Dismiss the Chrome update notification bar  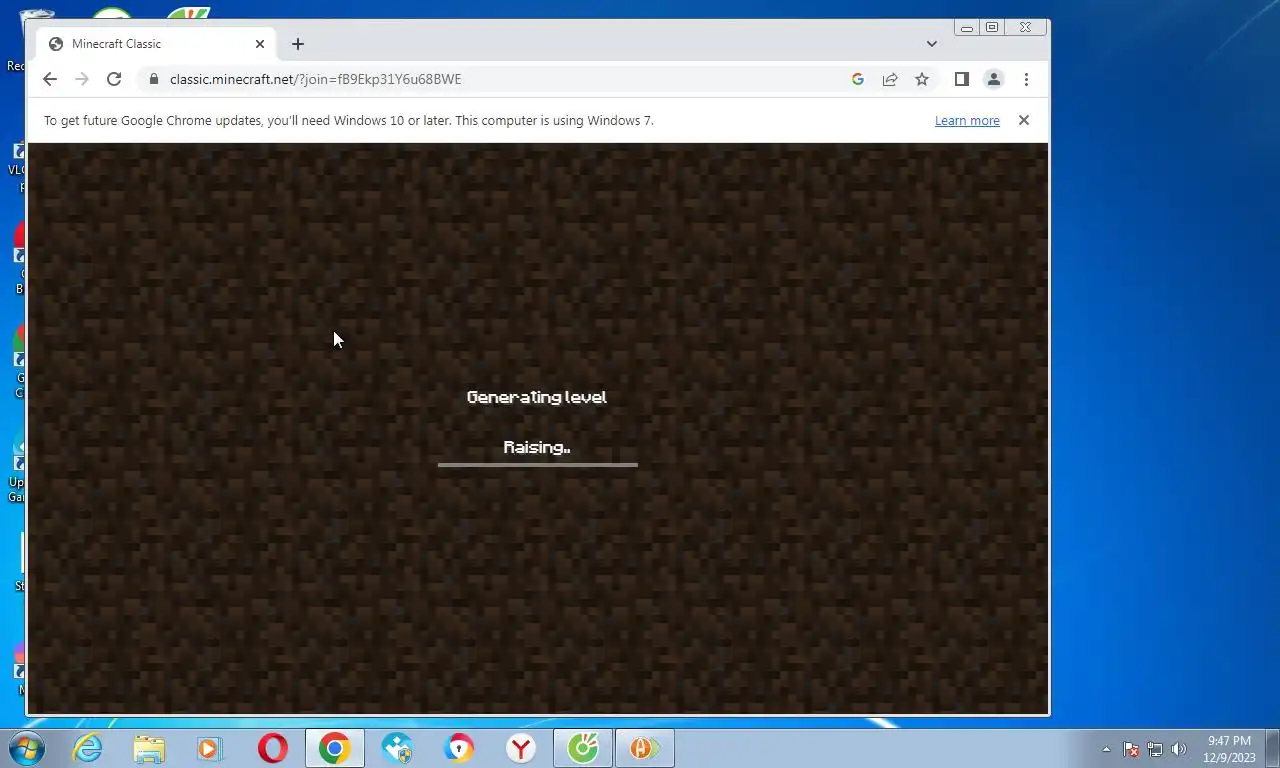[1024, 120]
